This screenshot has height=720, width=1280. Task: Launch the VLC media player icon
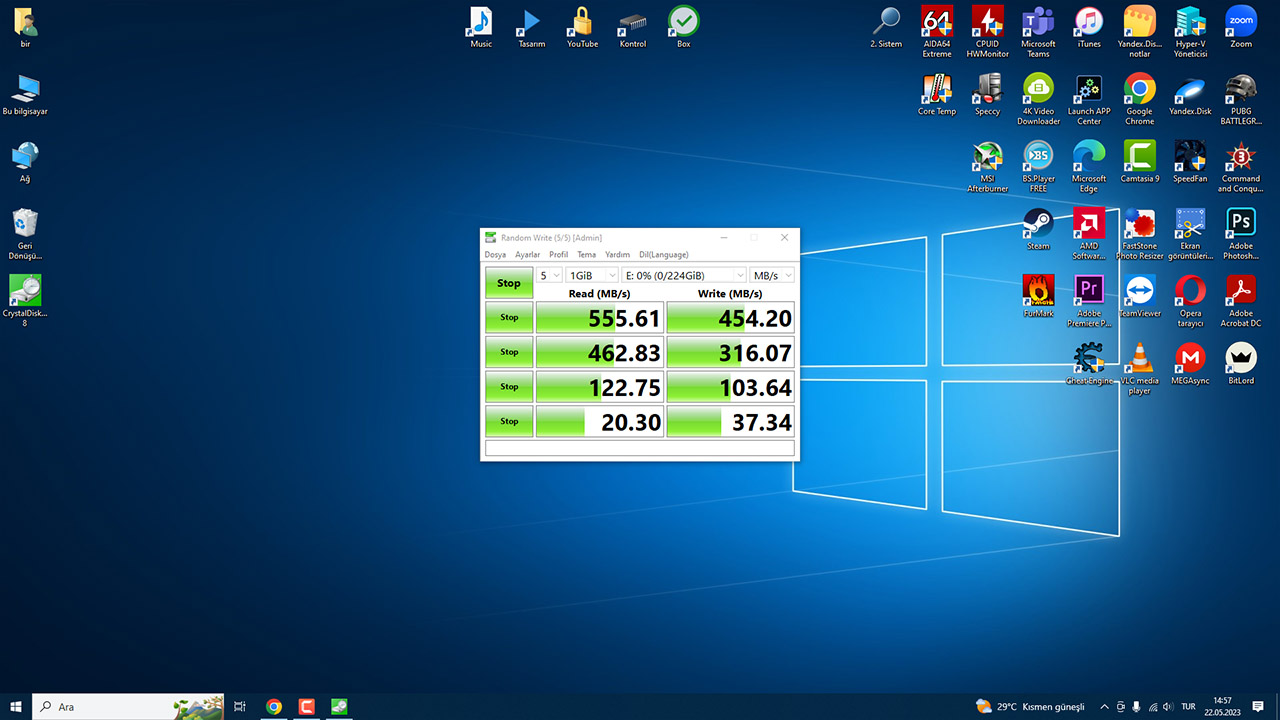1139,364
